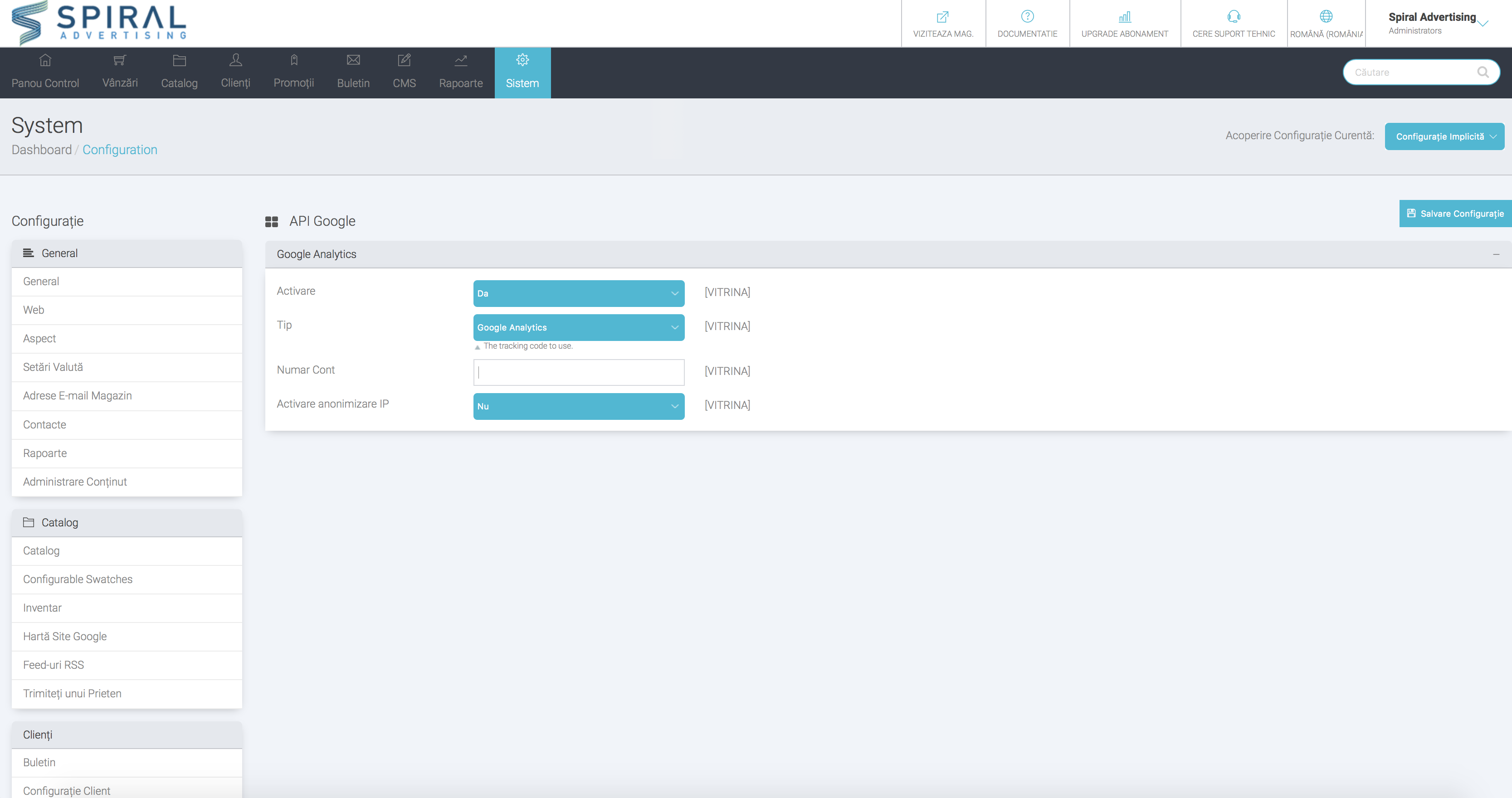The height and width of the screenshot is (798, 1512).
Task: Click the Catalog section folder icon in sidebar
Action: click(x=28, y=522)
